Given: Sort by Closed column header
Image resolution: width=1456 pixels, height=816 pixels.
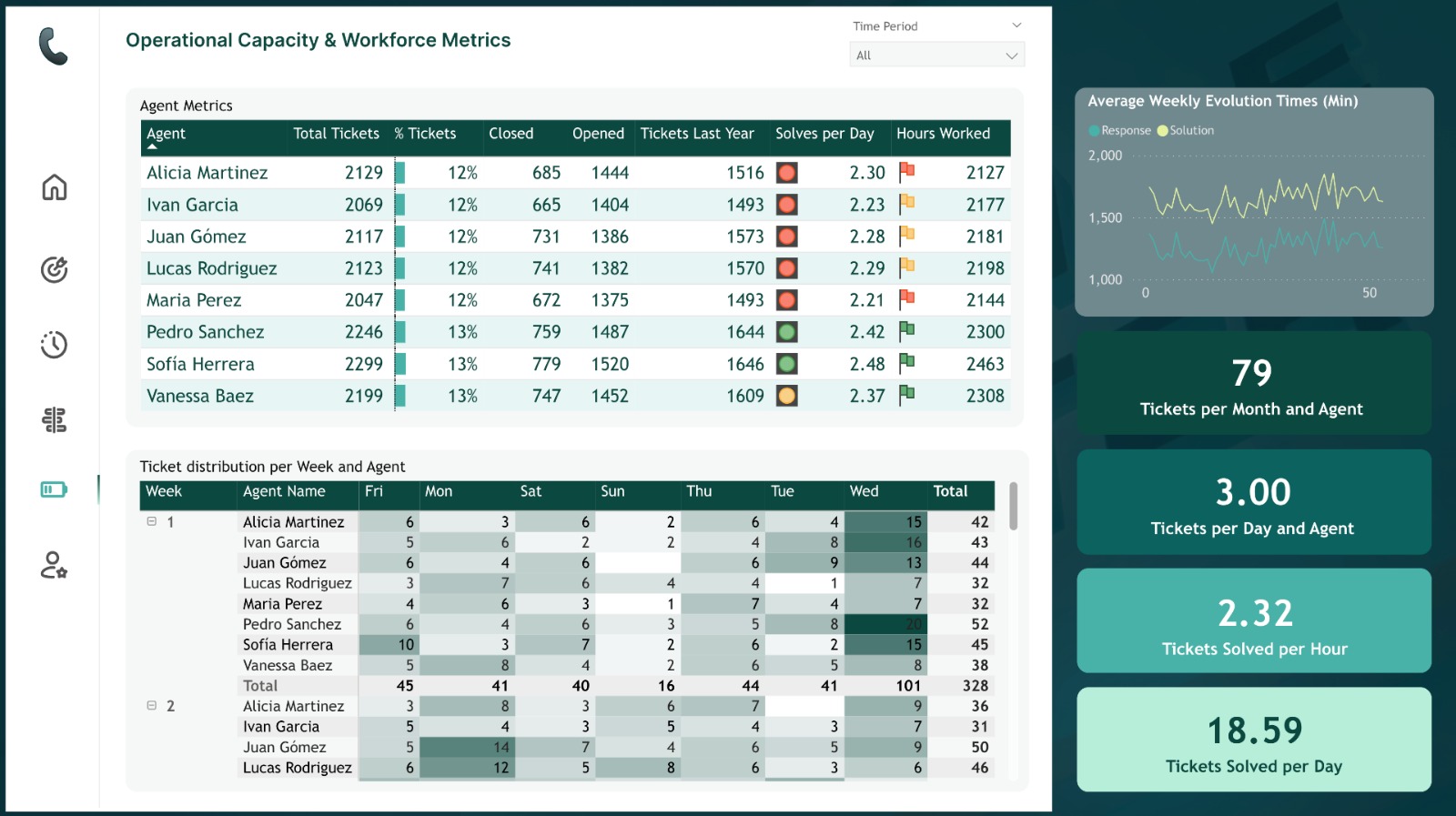Looking at the screenshot, I should (x=511, y=134).
